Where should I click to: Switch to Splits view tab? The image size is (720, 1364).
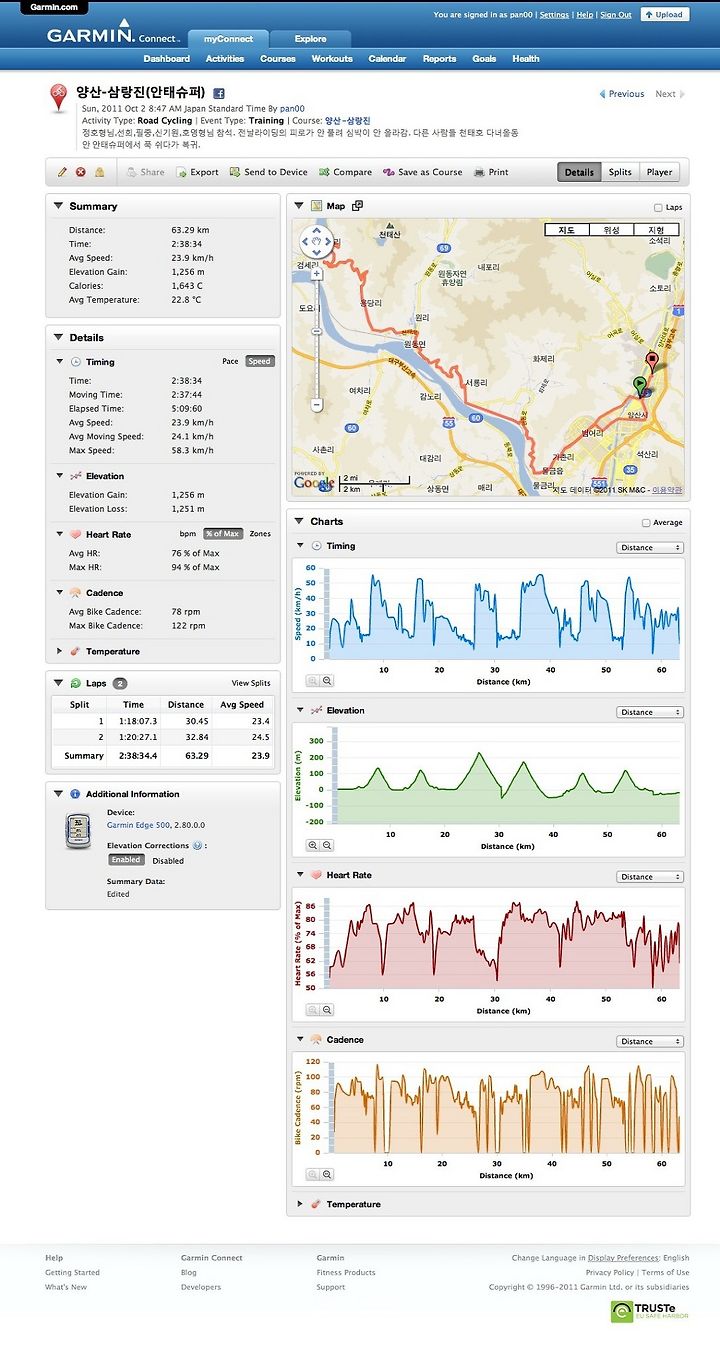(620, 172)
